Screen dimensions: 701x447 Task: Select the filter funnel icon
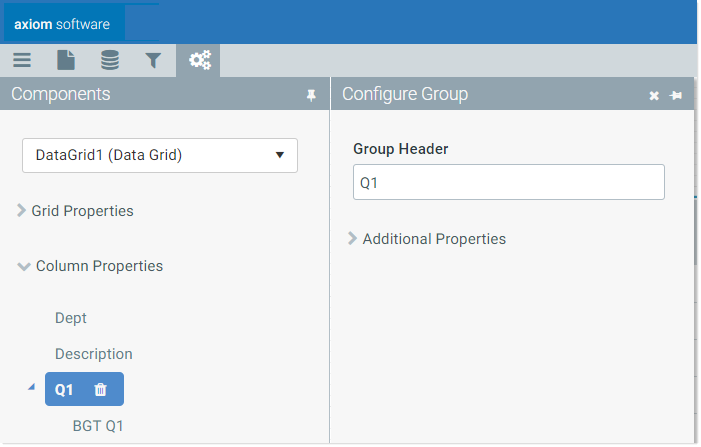click(153, 60)
